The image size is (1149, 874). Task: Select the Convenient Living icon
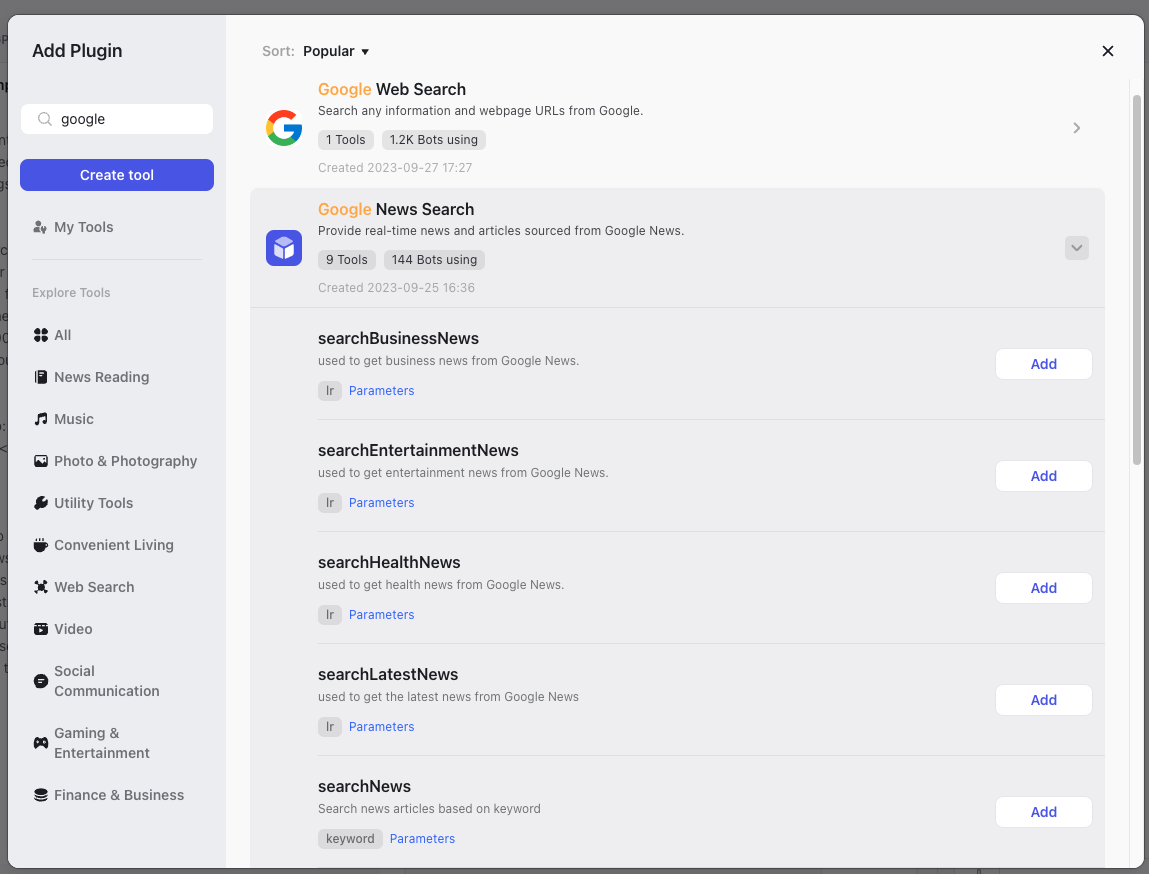point(40,545)
